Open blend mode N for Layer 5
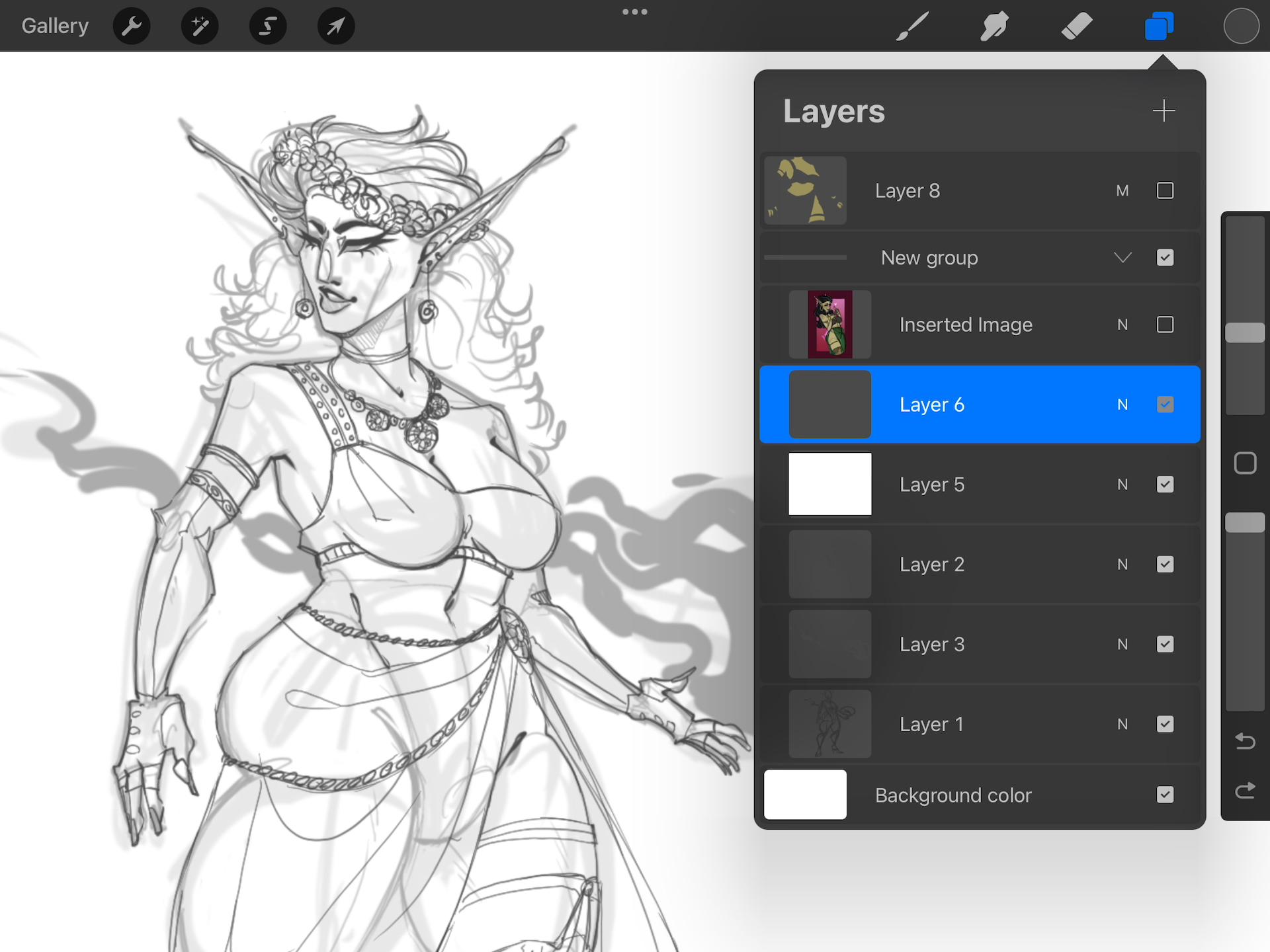The image size is (1270, 952). pyautogui.click(x=1122, y=485)
